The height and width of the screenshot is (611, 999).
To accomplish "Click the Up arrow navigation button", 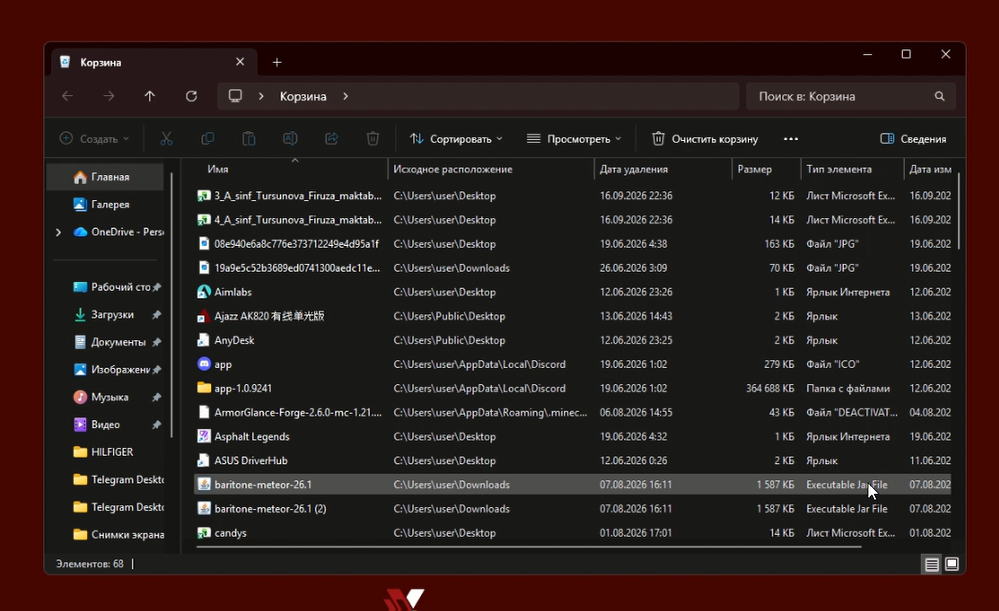I will pyautogui.click(x=150, y=96).
